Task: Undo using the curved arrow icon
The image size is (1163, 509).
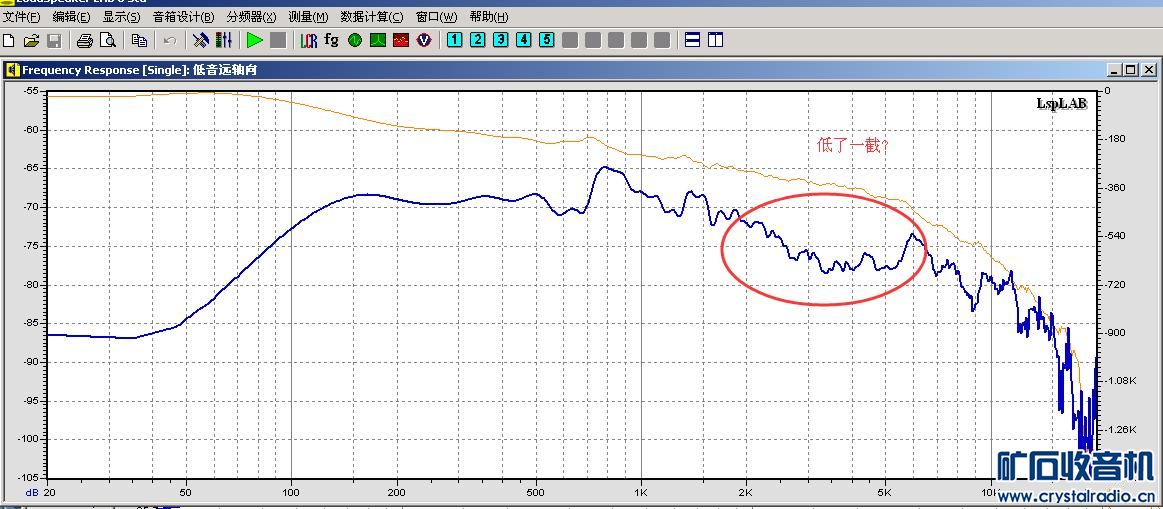Action: pos(170,40)
